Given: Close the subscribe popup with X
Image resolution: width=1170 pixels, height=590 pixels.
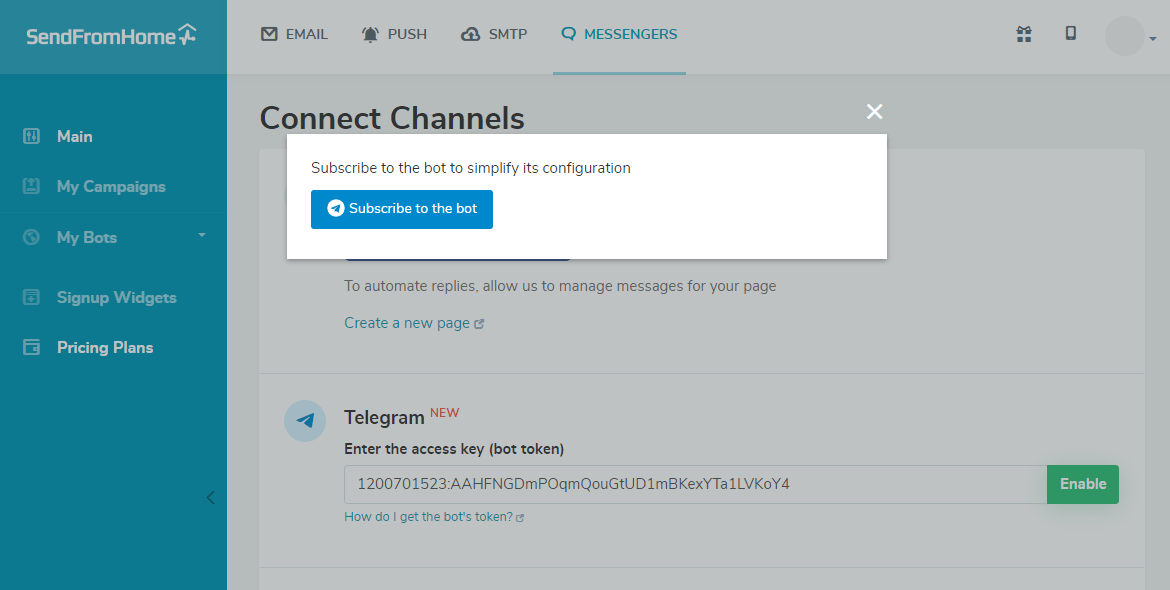Looking at the screenshot, I should [875, 112].
